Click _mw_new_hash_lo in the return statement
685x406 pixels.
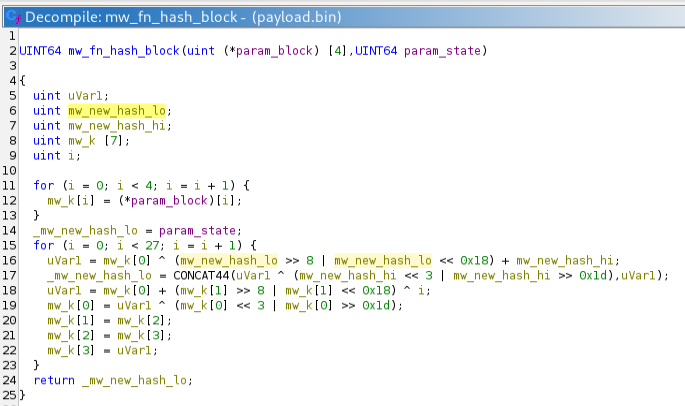click(x=134, y=380)
